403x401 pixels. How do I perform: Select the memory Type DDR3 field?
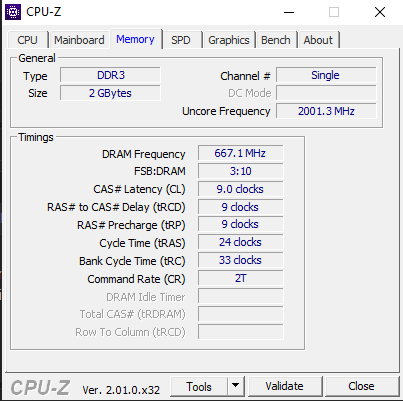click(110, 75)
